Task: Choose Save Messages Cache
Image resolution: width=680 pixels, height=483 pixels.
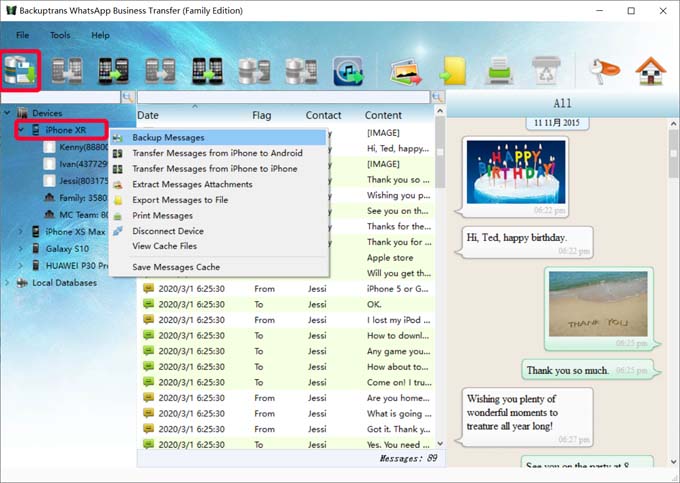Action: pos(219,267)
